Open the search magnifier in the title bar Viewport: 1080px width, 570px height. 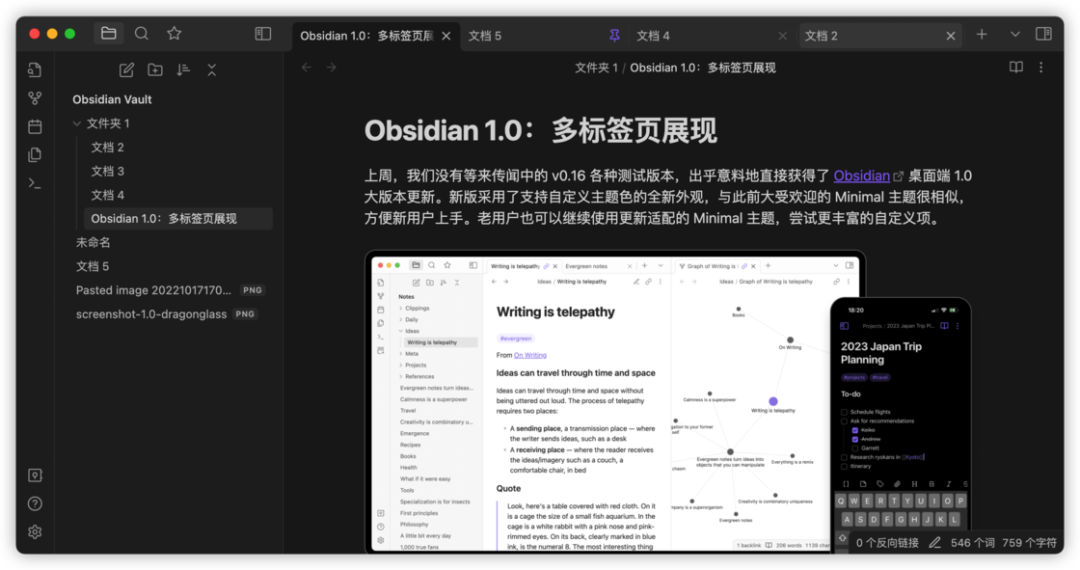point(141,33)
